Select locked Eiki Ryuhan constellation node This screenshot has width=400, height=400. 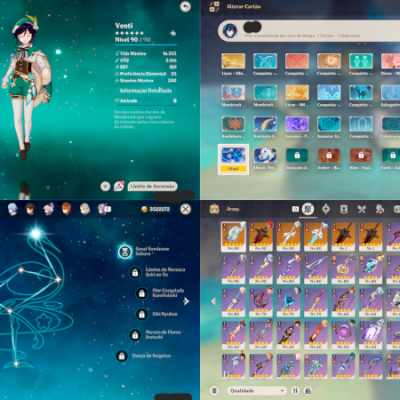[x=142, y=314]
